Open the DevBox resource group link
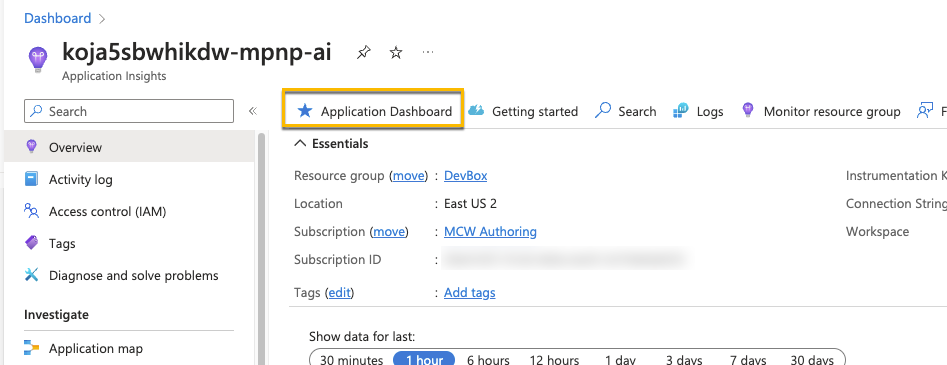 tap(466, 176)
